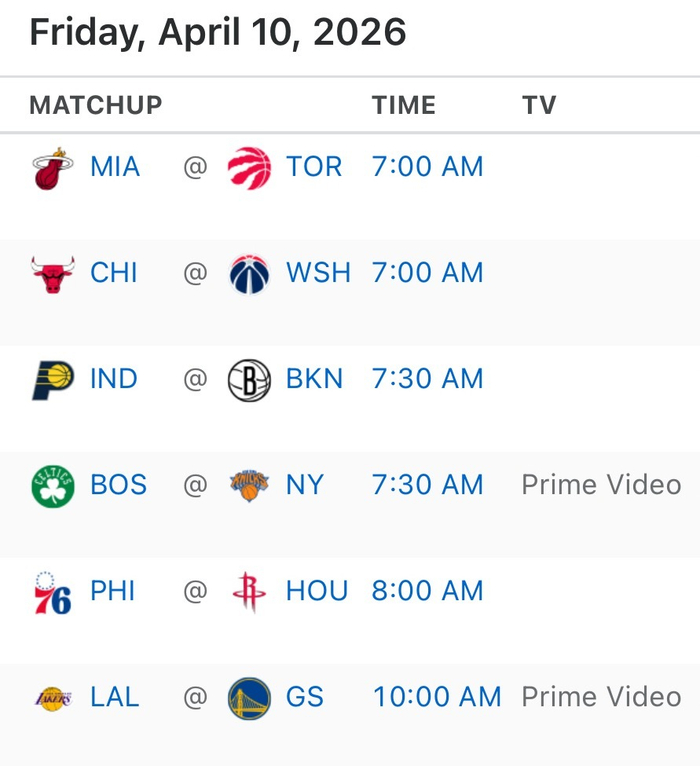Open the WSH team link
This screenshot has height=766, width=700.
(318, 273)
